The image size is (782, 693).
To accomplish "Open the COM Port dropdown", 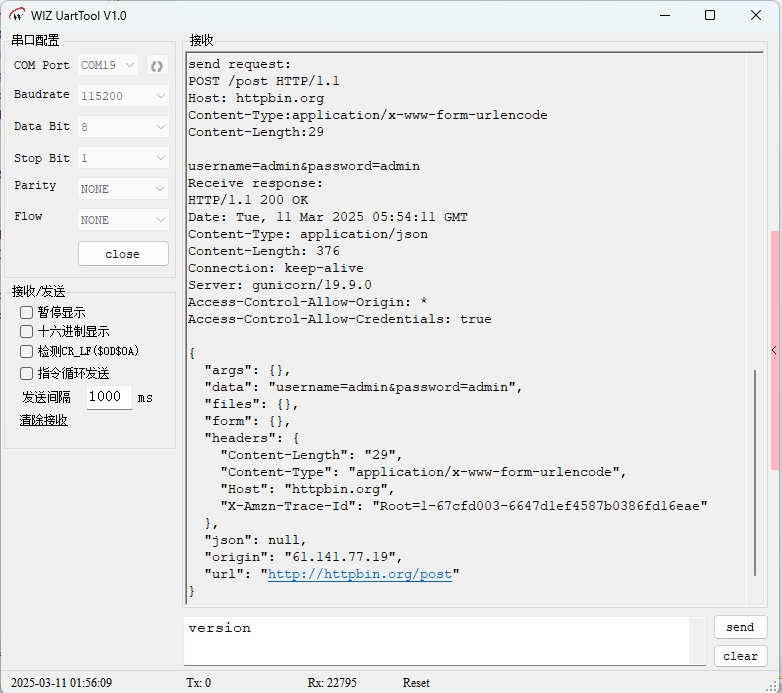I will 108,65.
